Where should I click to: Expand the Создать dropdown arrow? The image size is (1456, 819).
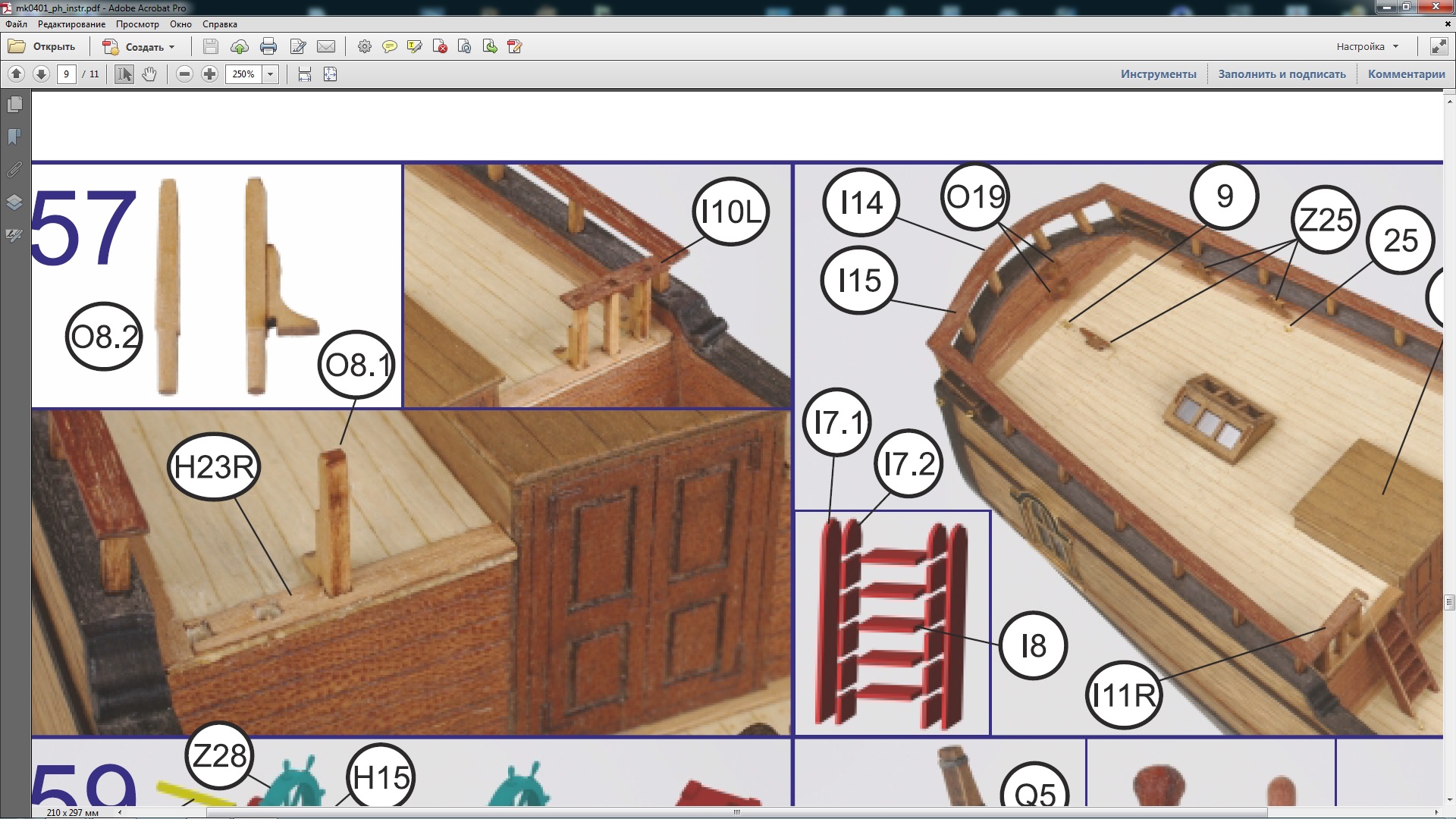[x=172, y=47]
